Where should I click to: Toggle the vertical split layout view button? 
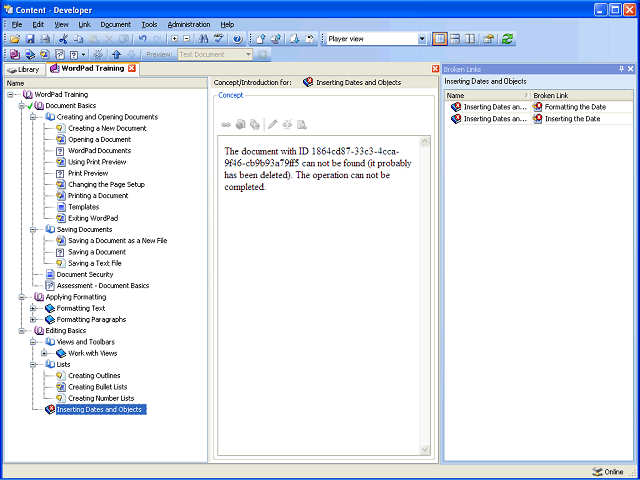(470, 39)
